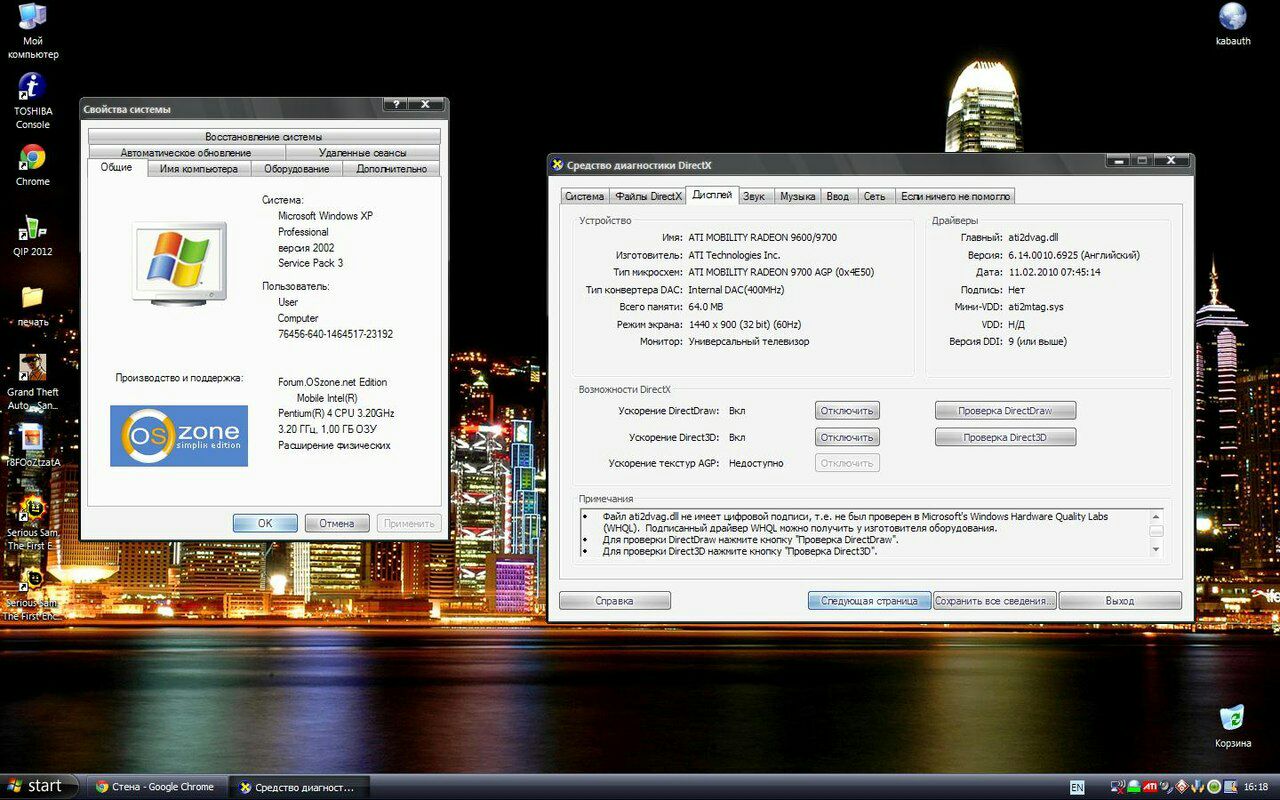Select the Общие tab

(116, 167)
